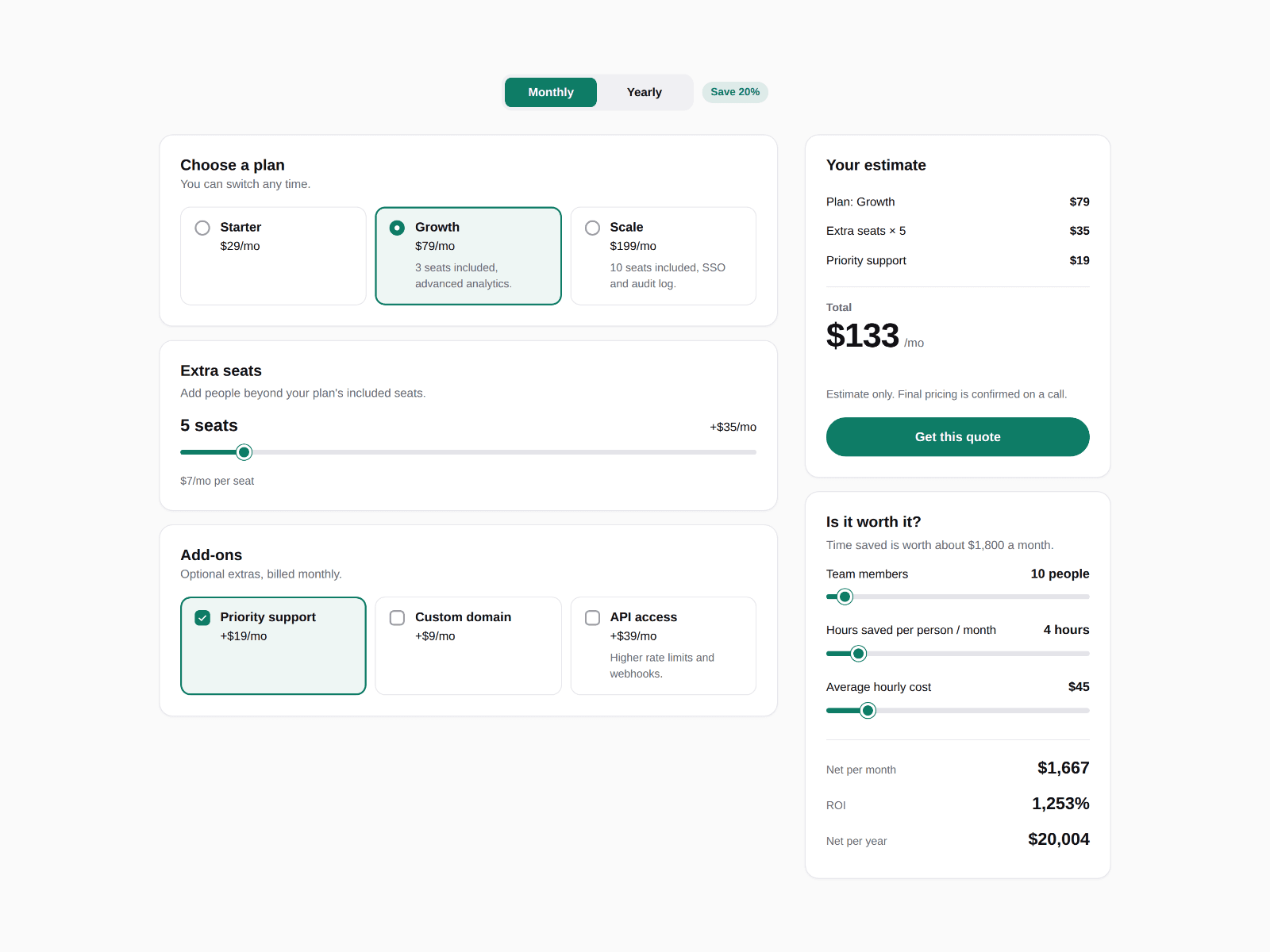Enable the API access add-on checkbox
The width and height of the screenshot is (1270, 952).
coord(592,617)
